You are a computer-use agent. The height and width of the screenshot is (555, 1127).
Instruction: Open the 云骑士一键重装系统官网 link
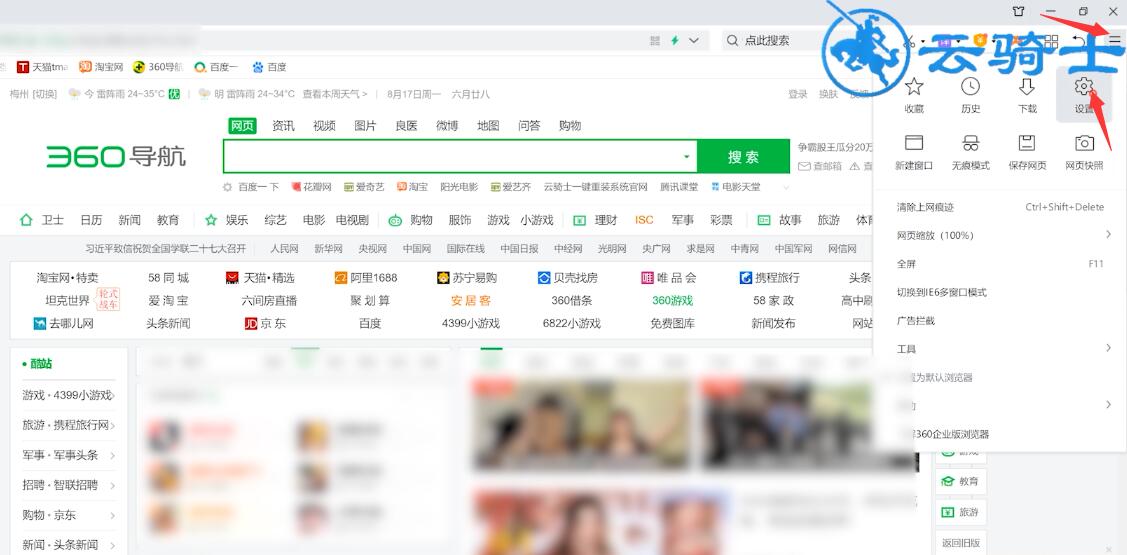point(596,187)
